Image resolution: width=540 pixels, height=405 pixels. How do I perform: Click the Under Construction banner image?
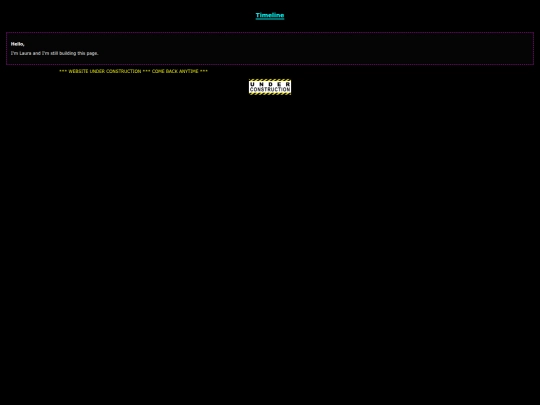270,87
